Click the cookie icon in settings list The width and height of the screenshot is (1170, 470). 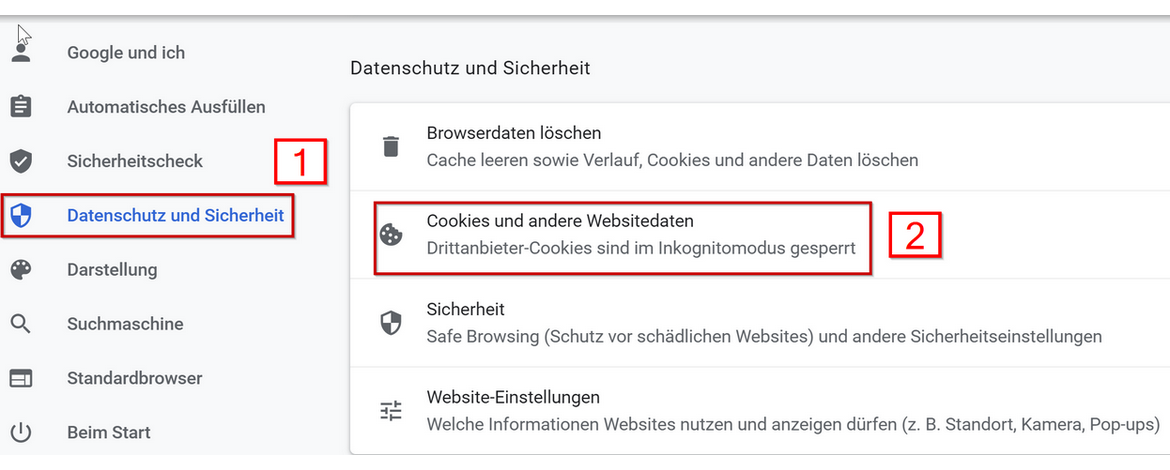[391, 235]
